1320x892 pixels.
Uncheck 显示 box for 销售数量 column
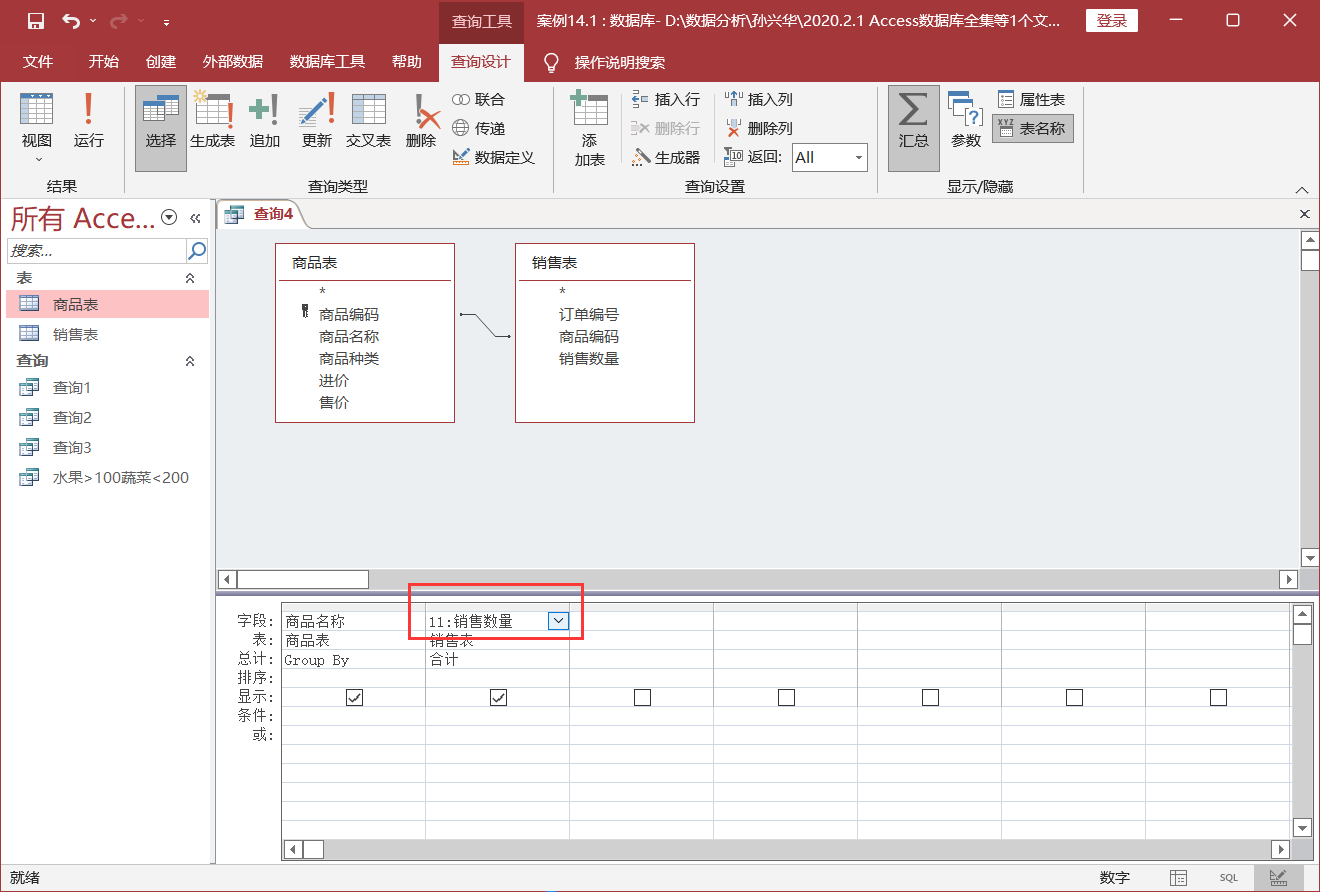498,698
